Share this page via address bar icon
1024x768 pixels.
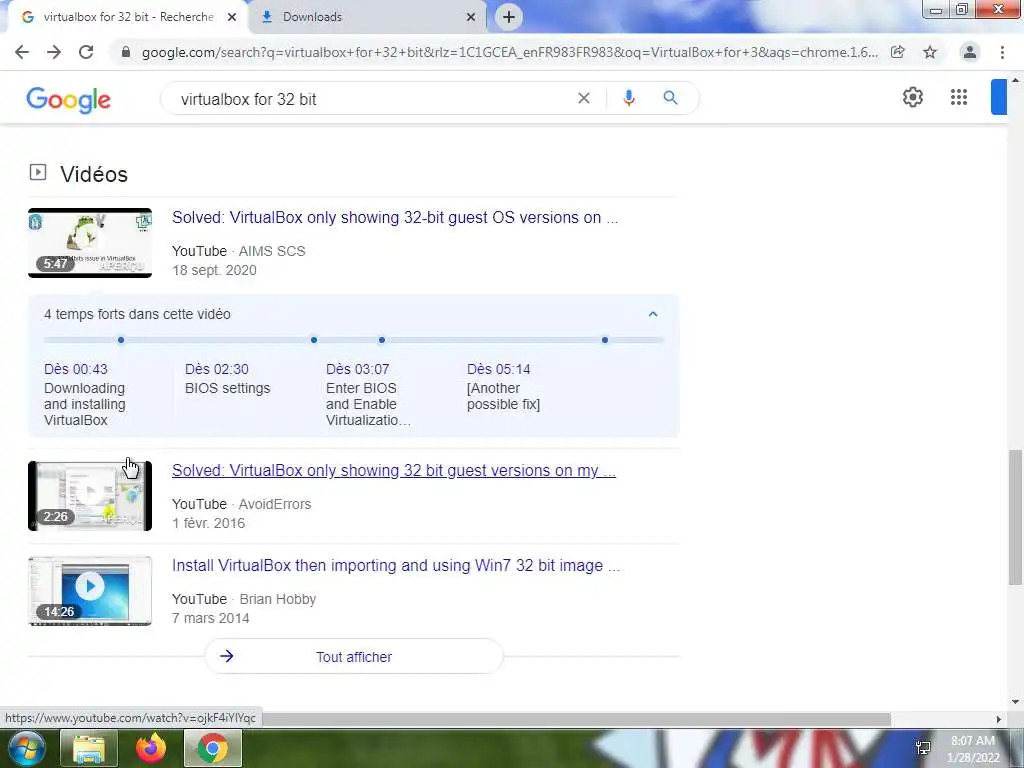[898, 52]
